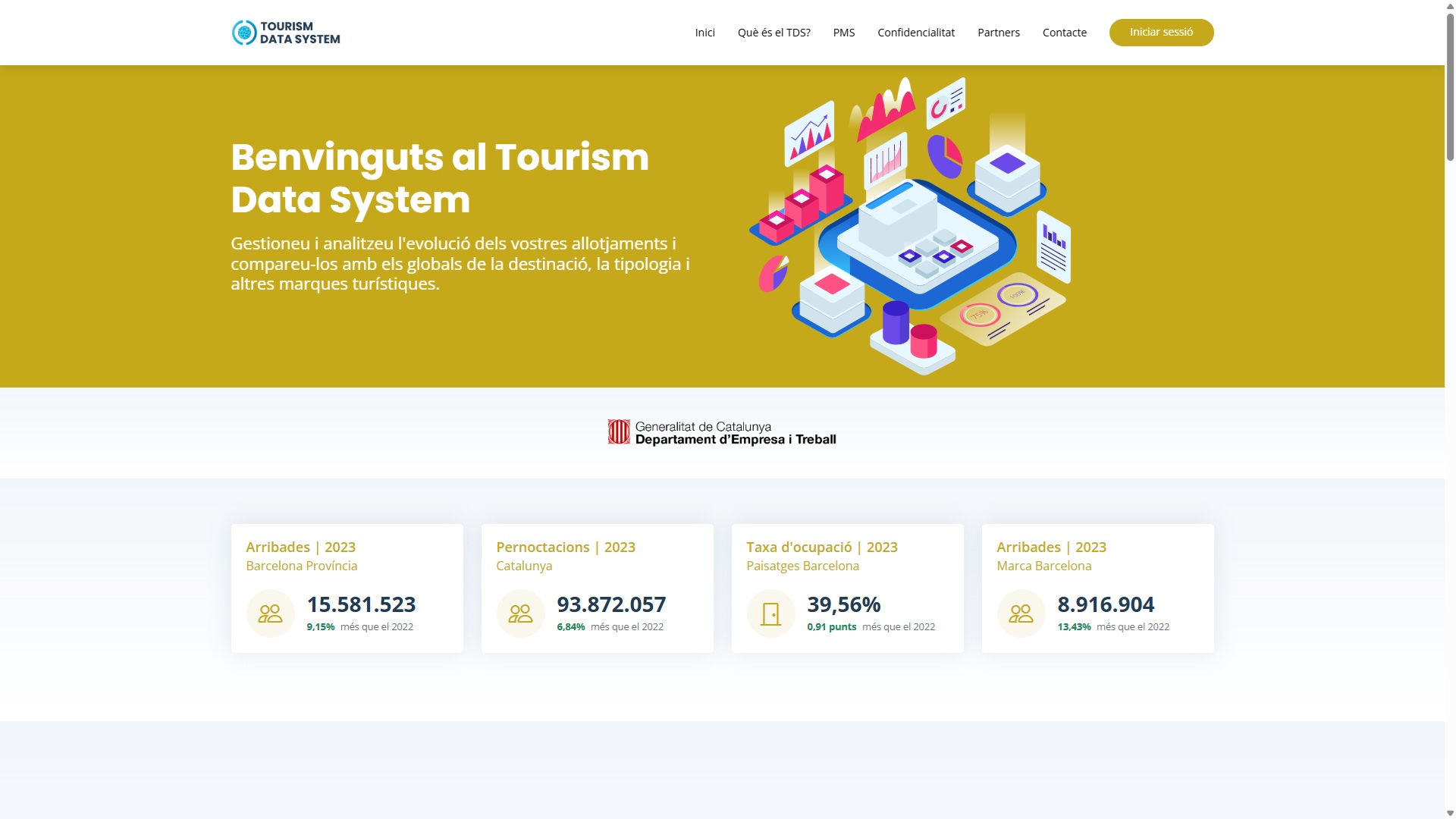Click the isometric data illustration in hero
The height and width of the screenshot is (819, 1456).
pos(910,226)
